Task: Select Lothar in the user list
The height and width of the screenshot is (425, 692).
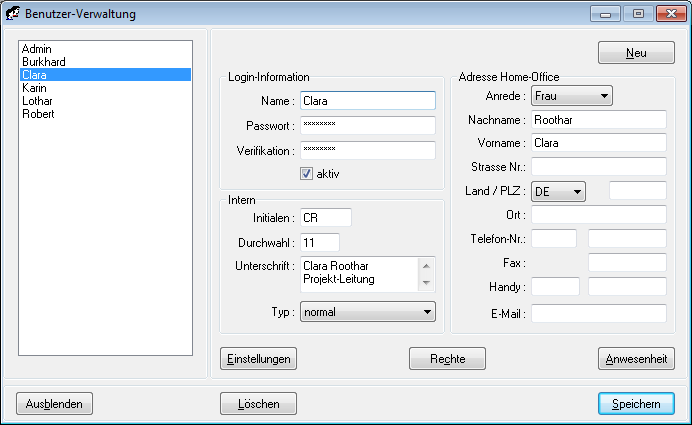Action: pyautogui.click(x=38, y=101)
